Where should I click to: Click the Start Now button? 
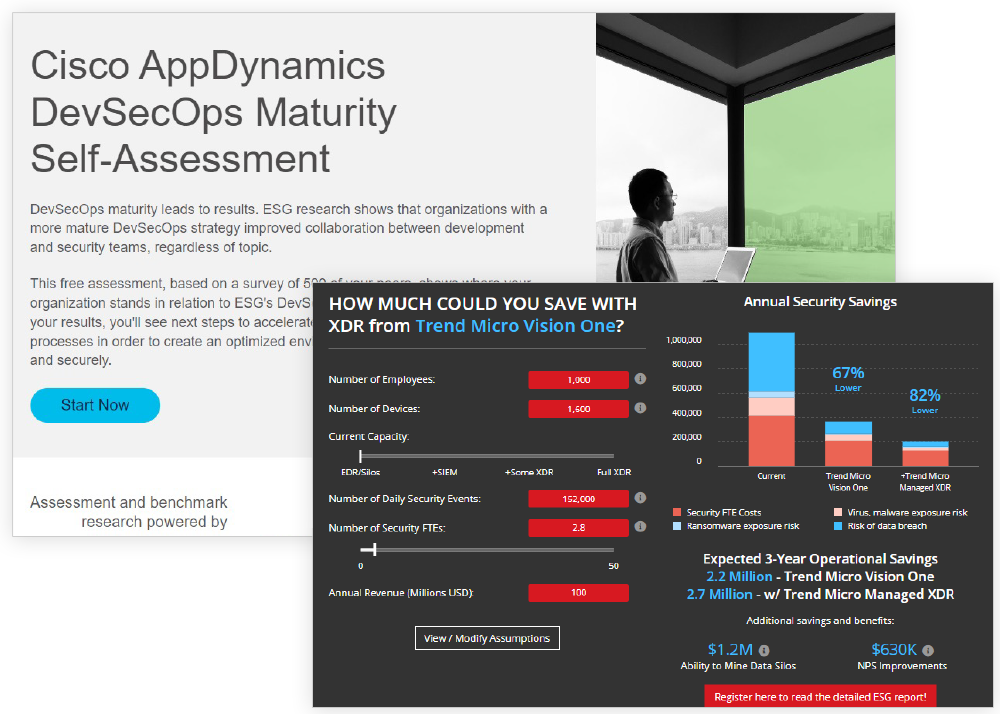[95, 405]
